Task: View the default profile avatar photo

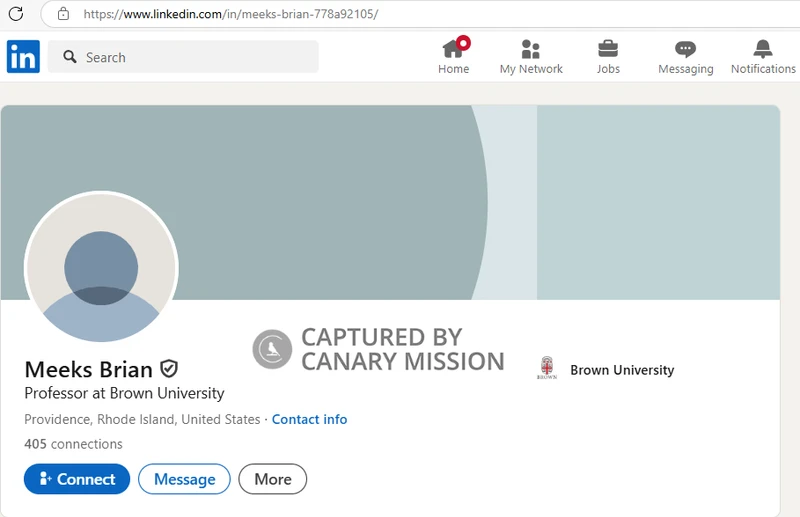Action: [101, 268]
